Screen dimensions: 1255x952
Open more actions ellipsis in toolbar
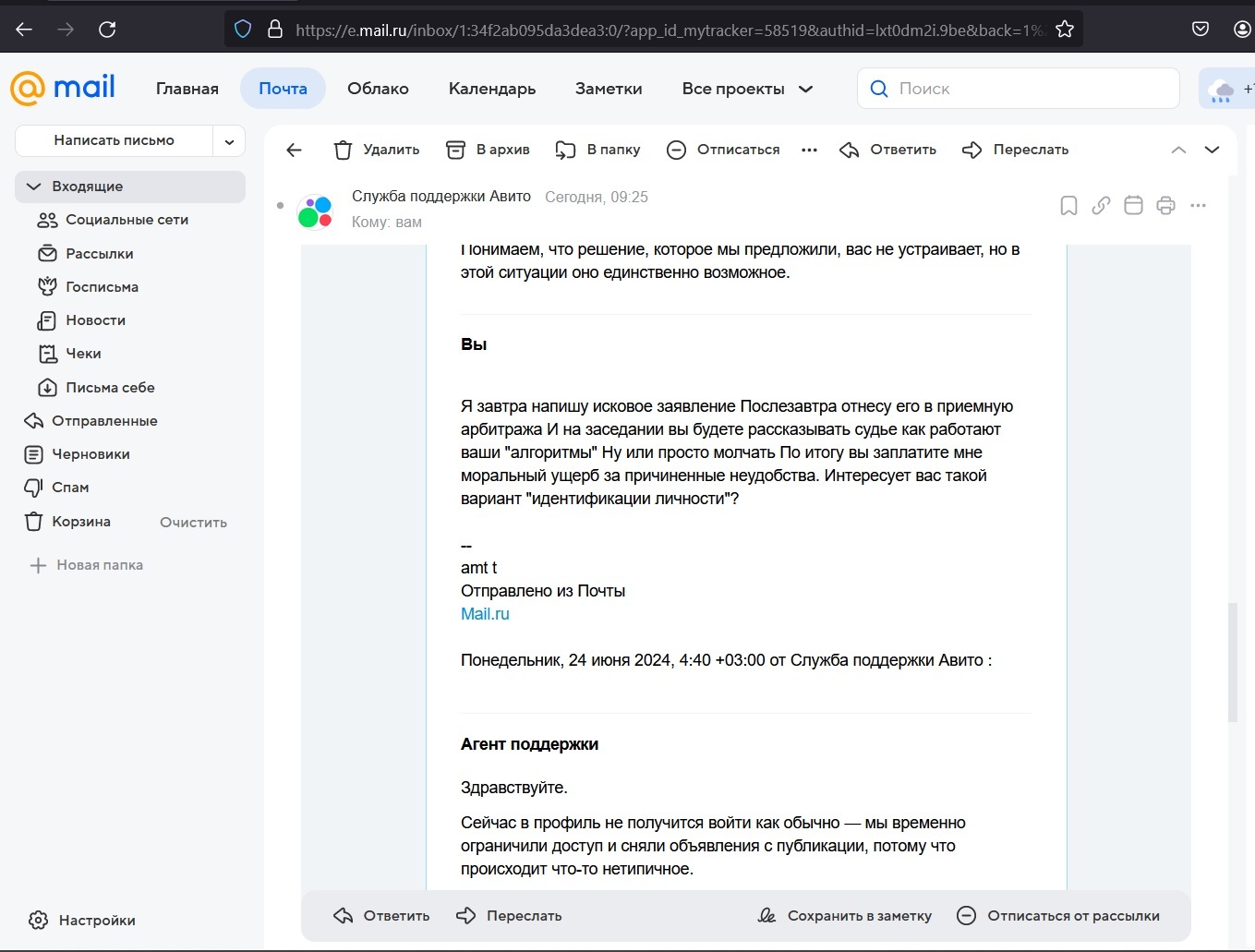click(x=809, y=150)
